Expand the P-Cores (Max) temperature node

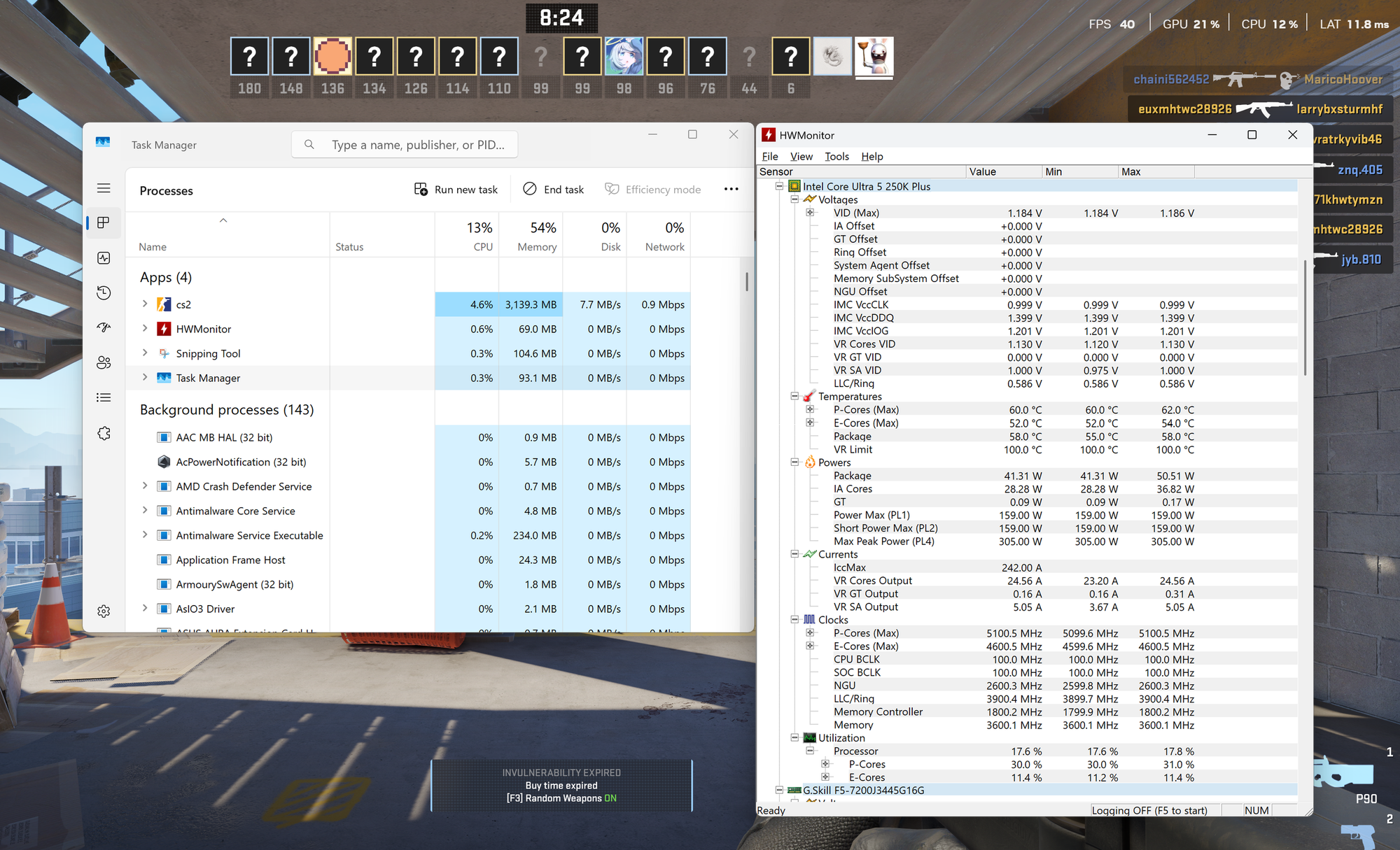(810, 409)
